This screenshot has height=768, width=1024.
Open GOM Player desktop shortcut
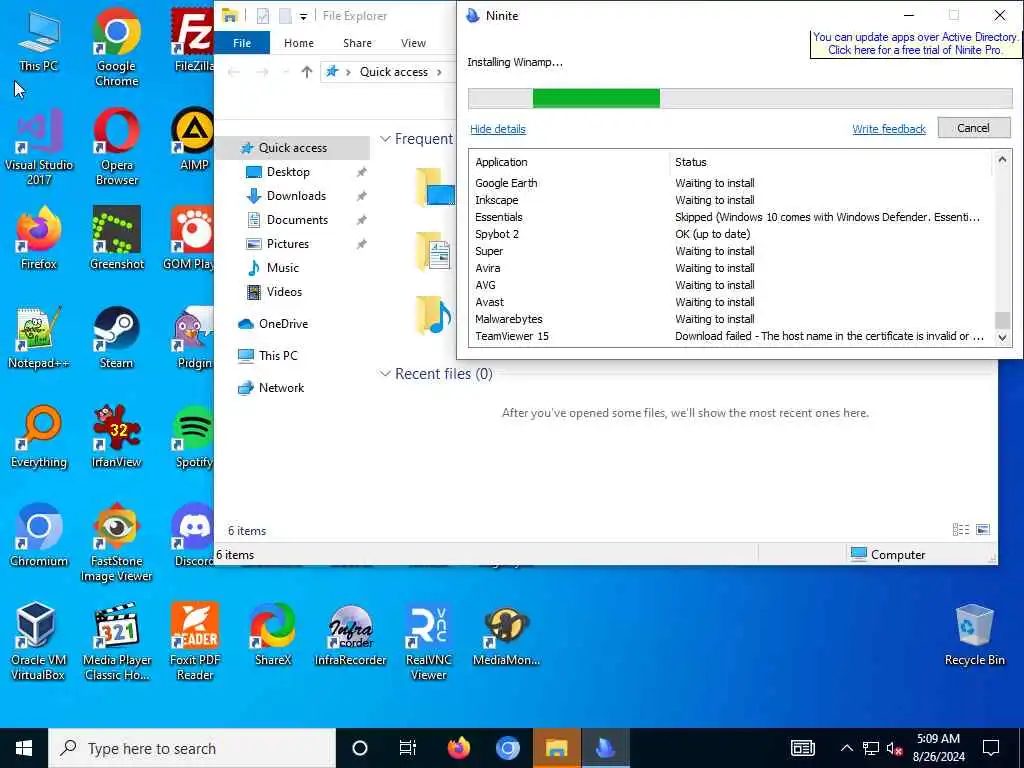(189, 239)
